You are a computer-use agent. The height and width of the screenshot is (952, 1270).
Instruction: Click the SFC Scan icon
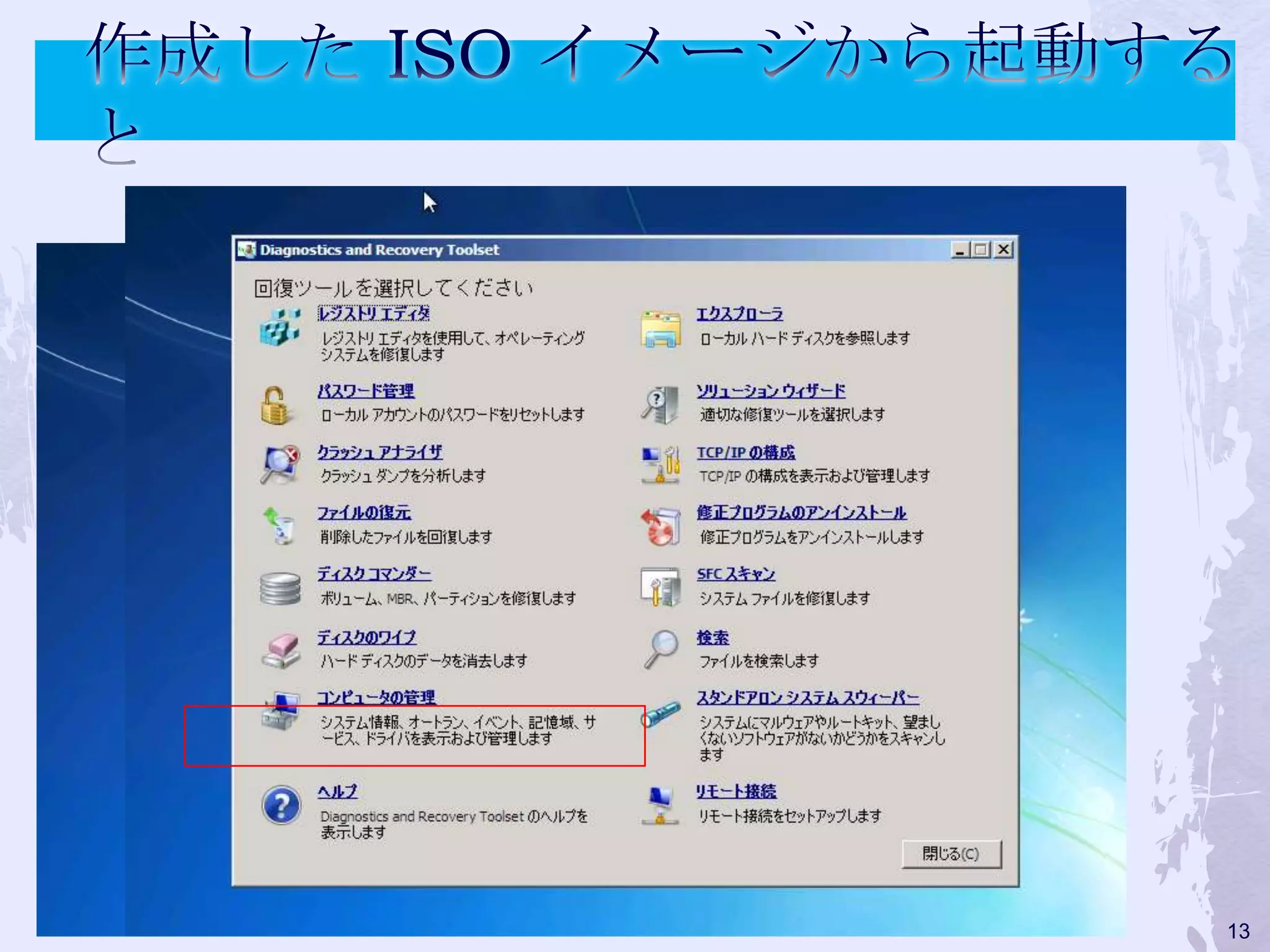click(x=661, y=586)
